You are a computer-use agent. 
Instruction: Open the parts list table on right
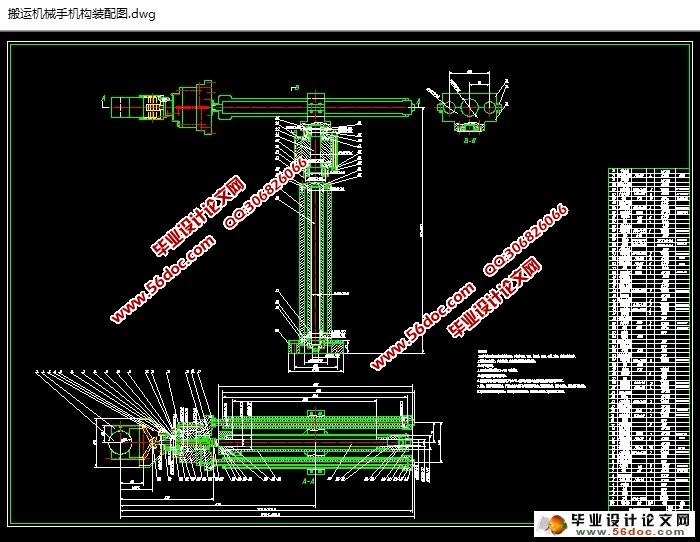648,340
